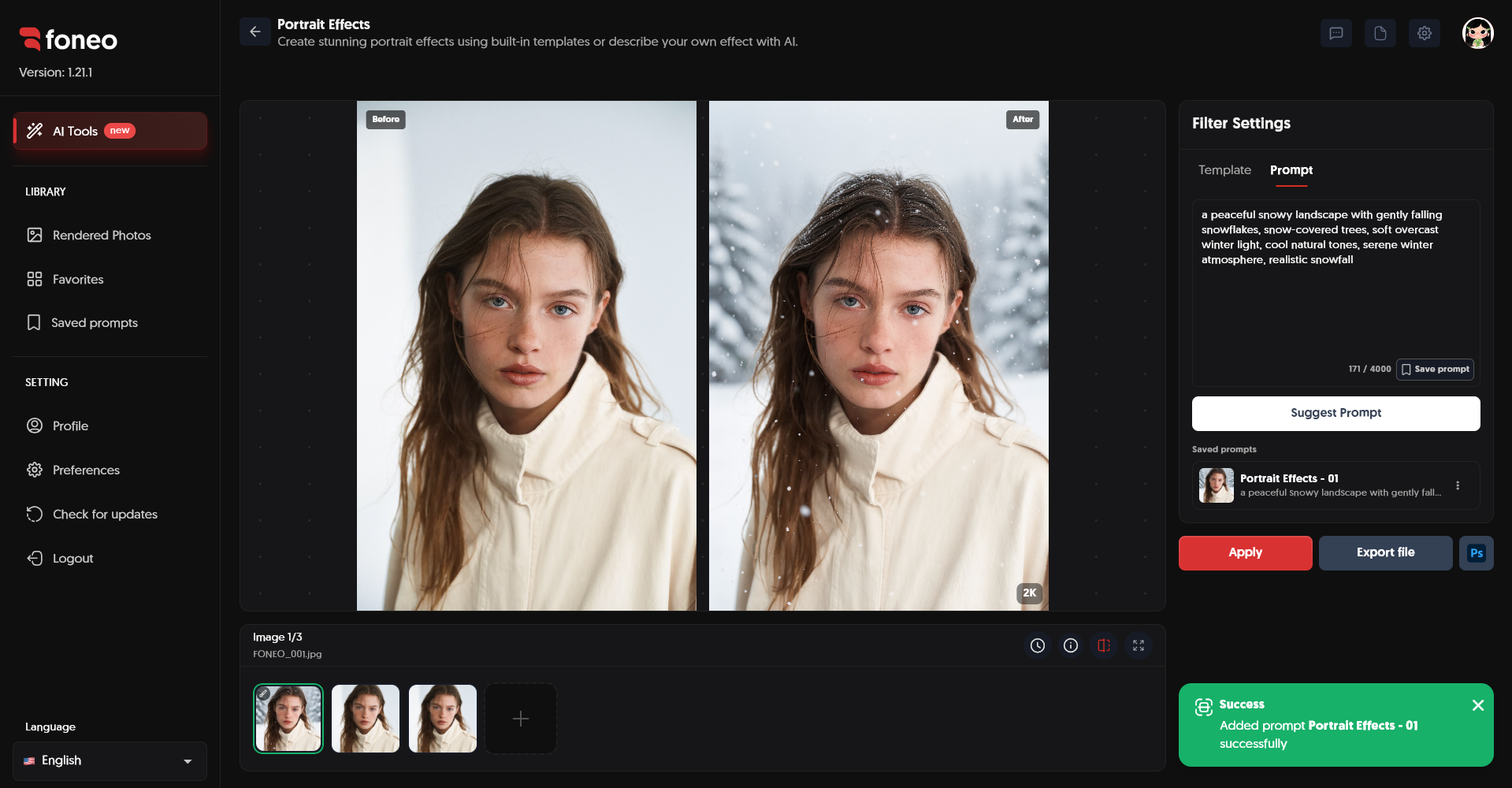Toggle the before/after compare view icon
1512x788 pixels.
pyautogui.click(x=1104, y=645)
